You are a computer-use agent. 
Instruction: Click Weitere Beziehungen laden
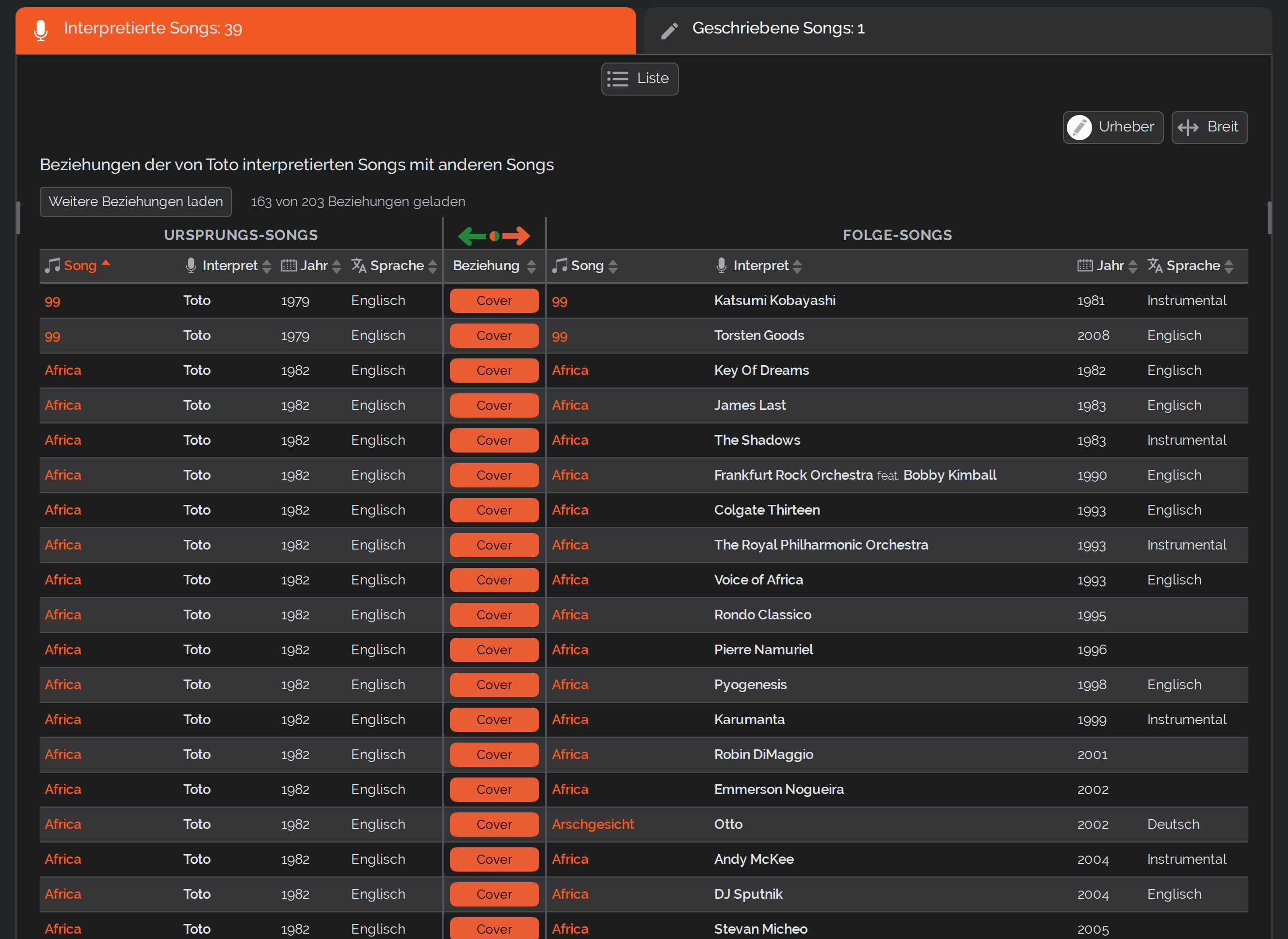click(x=135, y=201)
